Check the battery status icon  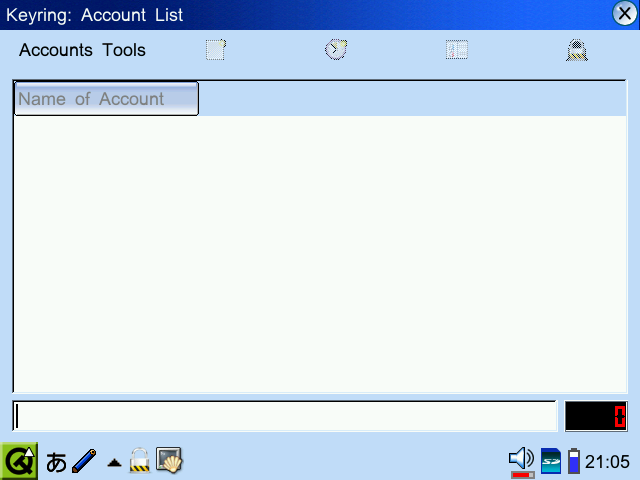(573, 461)
